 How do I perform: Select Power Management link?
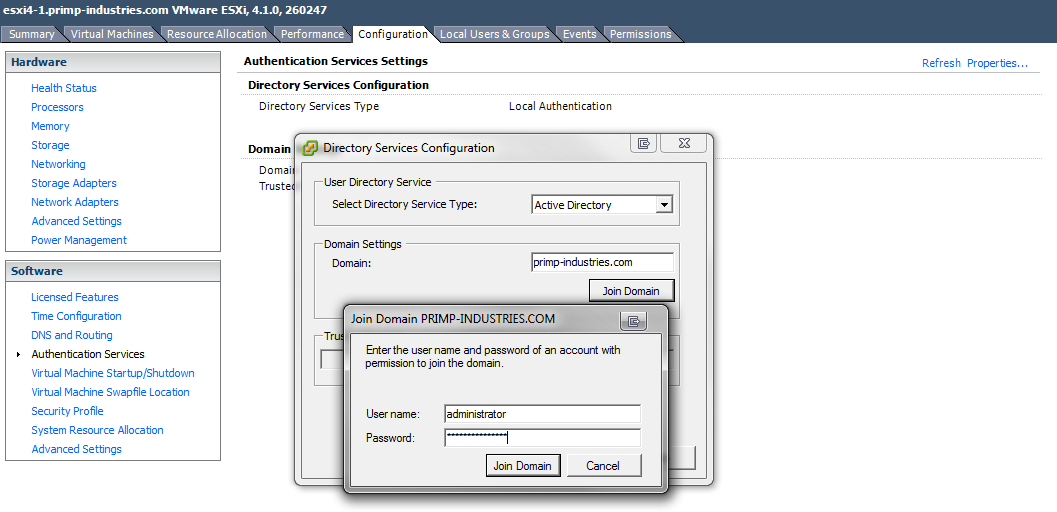pyautogui.click(x=79, y=240)
